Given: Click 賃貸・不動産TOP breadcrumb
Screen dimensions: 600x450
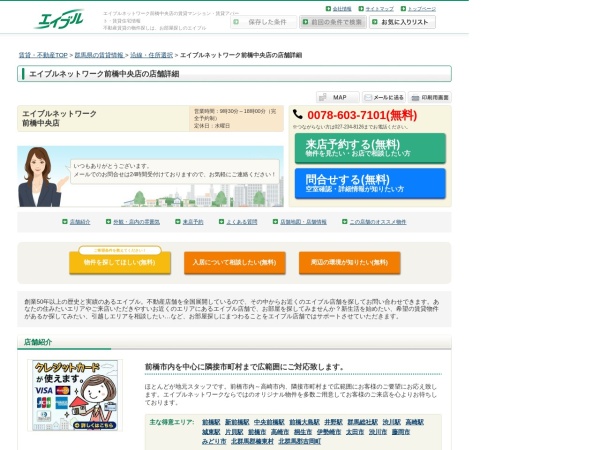Looking at the screenshot, I should (43, 55).
